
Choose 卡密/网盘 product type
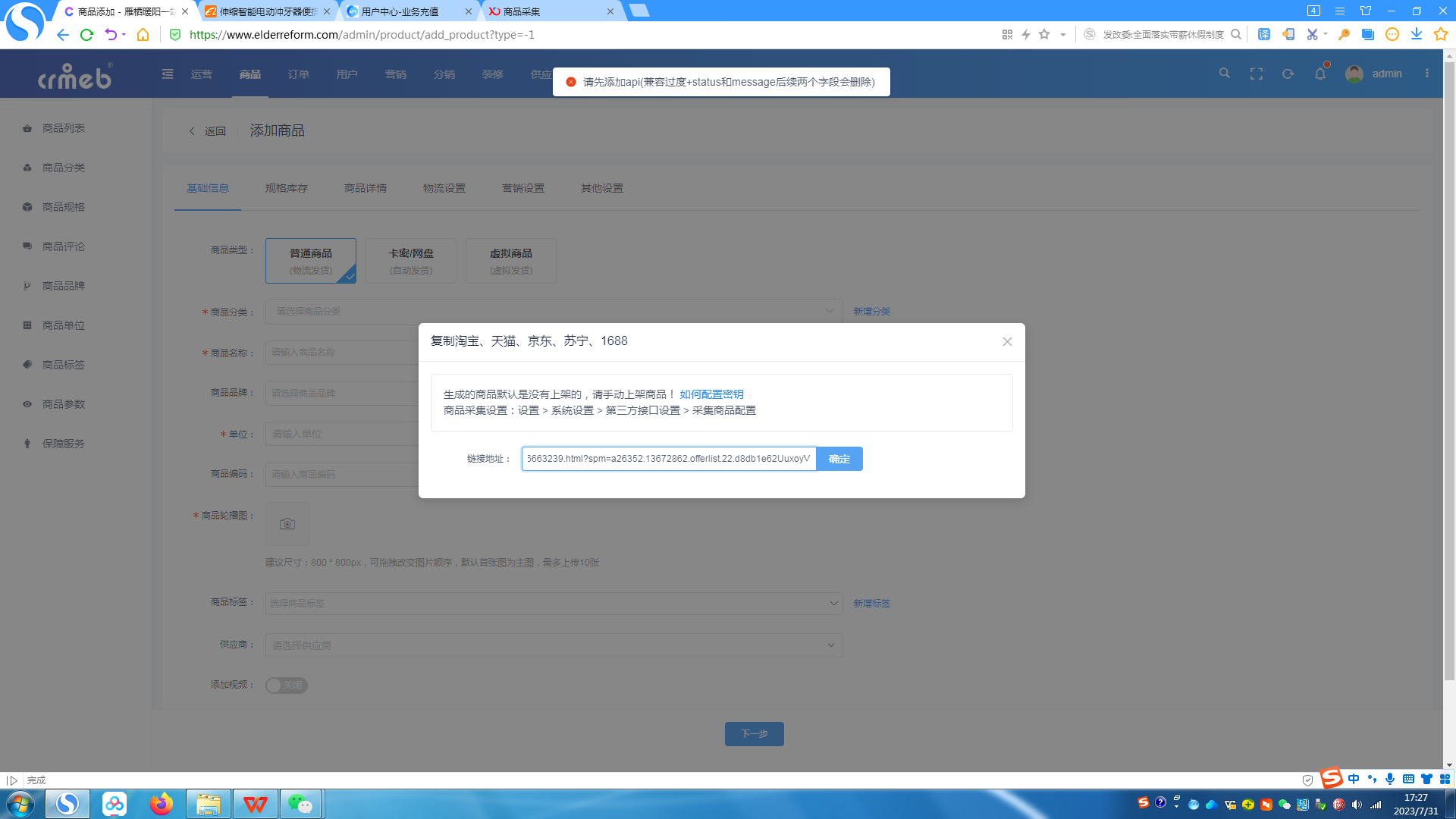[411, 261]
